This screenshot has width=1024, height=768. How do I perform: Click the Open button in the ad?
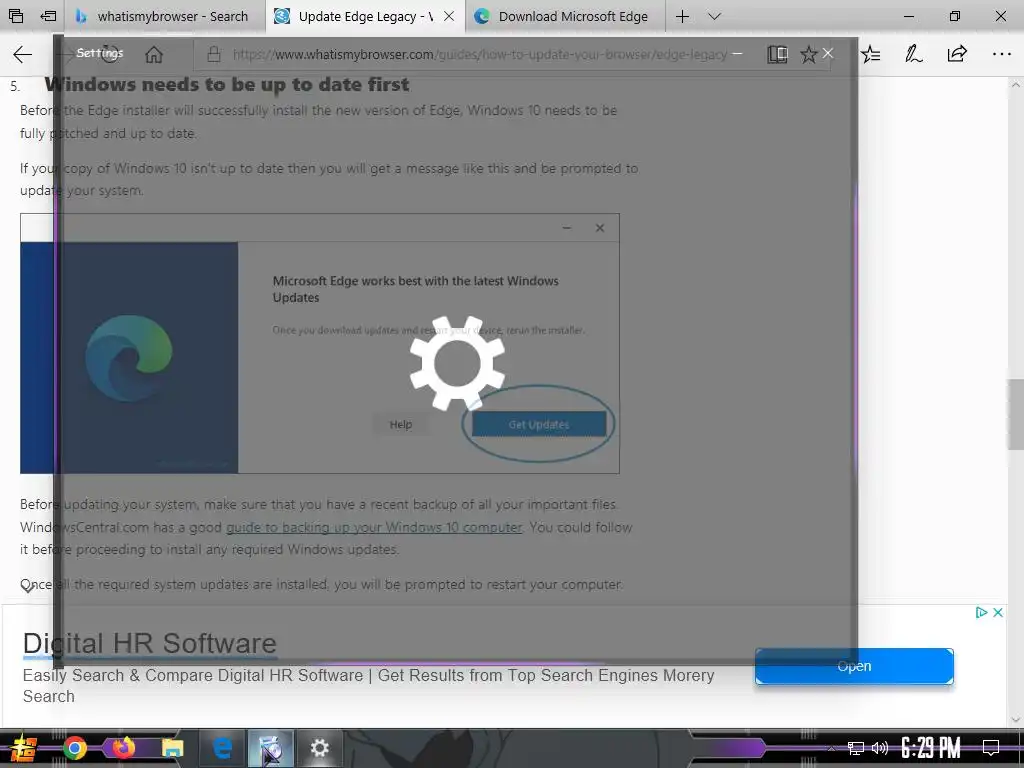854,666
